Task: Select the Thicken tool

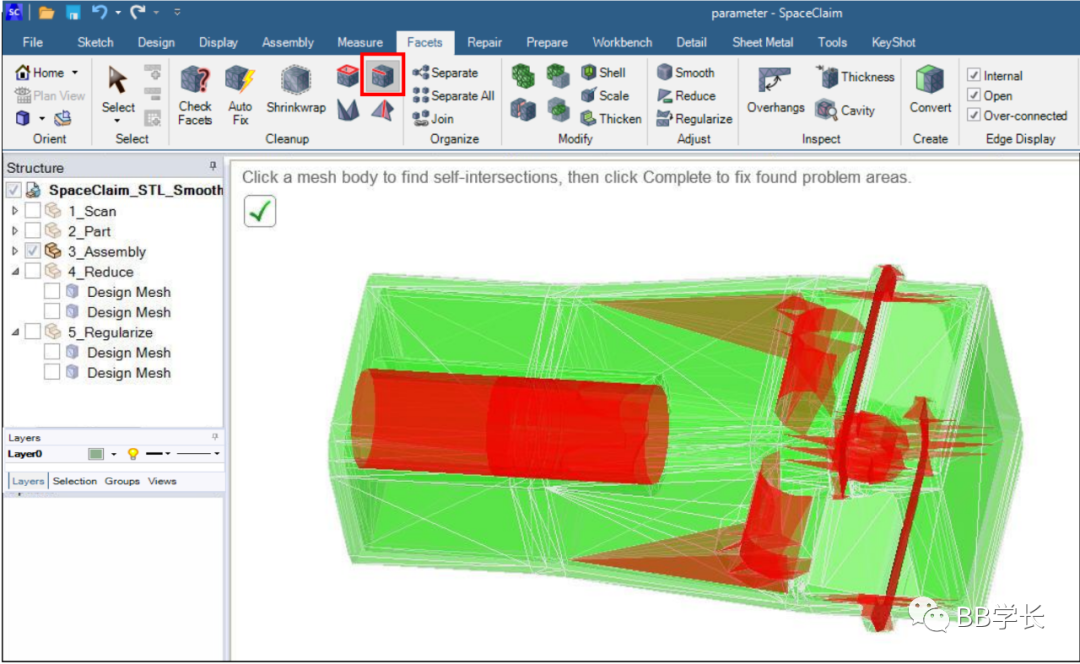Action: click(611, 118)
